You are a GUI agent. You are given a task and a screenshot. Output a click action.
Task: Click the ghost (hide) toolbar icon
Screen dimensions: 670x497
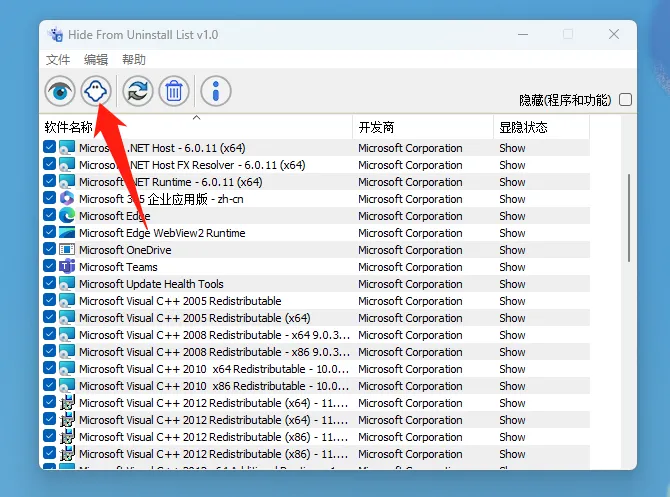click(x=96, y=91)
